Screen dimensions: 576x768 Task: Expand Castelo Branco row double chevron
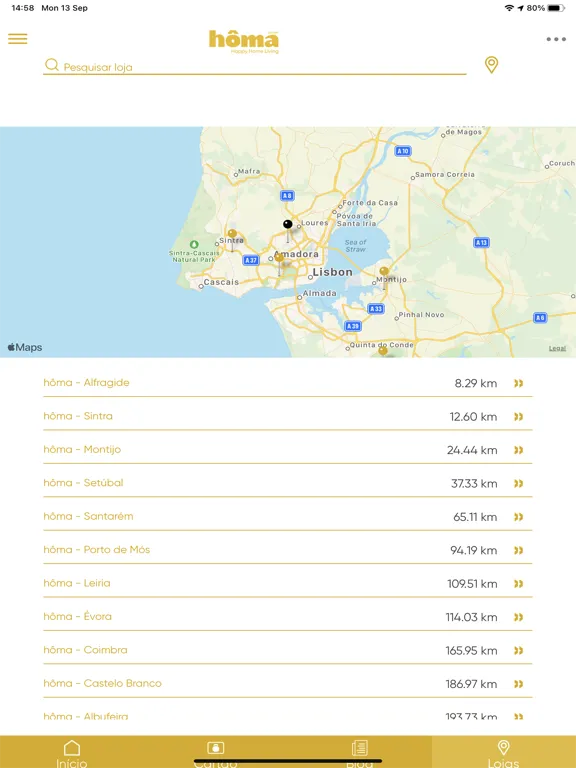pos(518,684)
